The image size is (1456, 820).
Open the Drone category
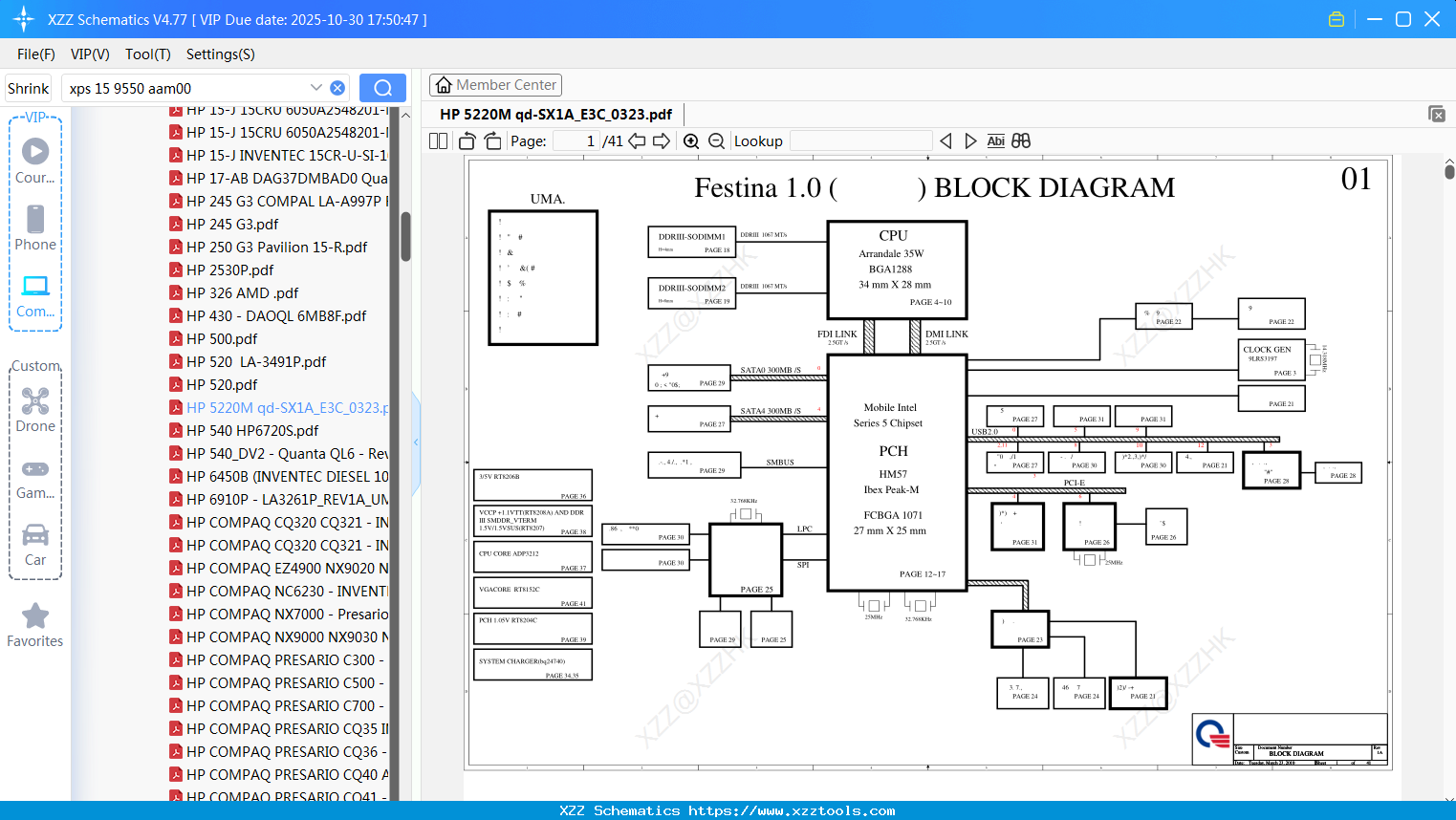click(35, 410)
